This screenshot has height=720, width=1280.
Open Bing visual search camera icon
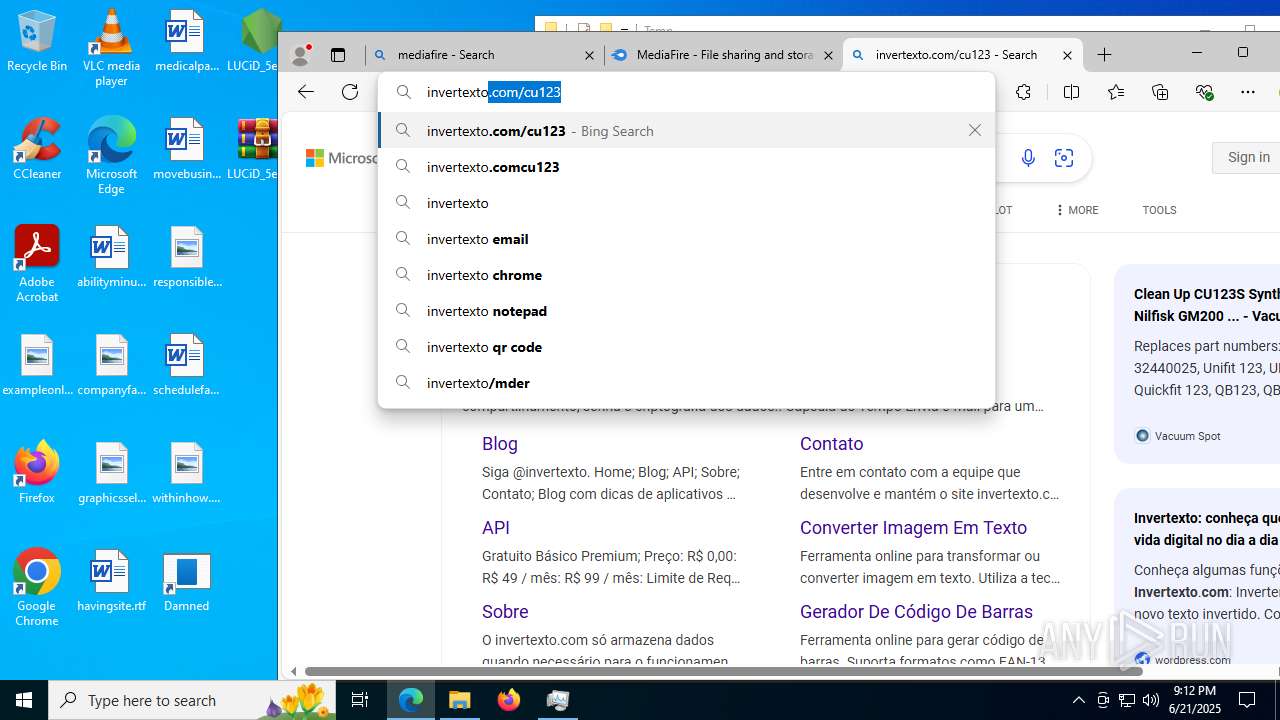[1064, 158]
